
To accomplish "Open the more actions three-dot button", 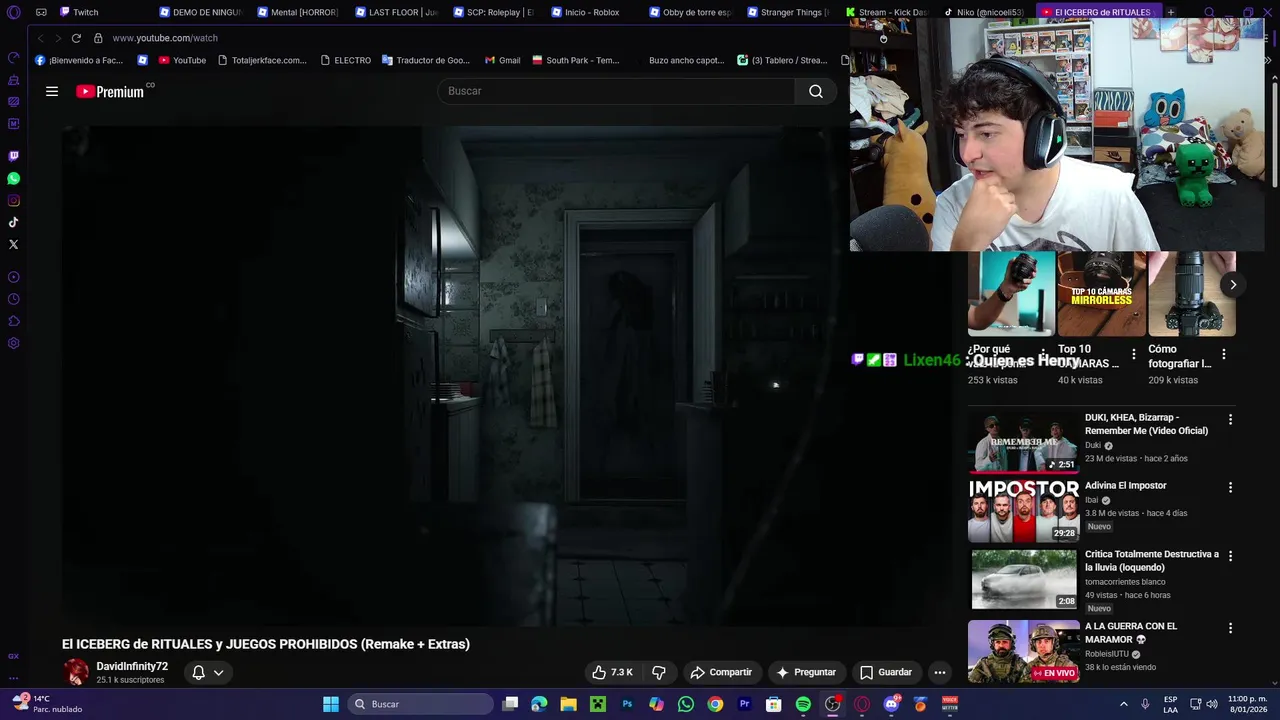I will click(939, 672).
